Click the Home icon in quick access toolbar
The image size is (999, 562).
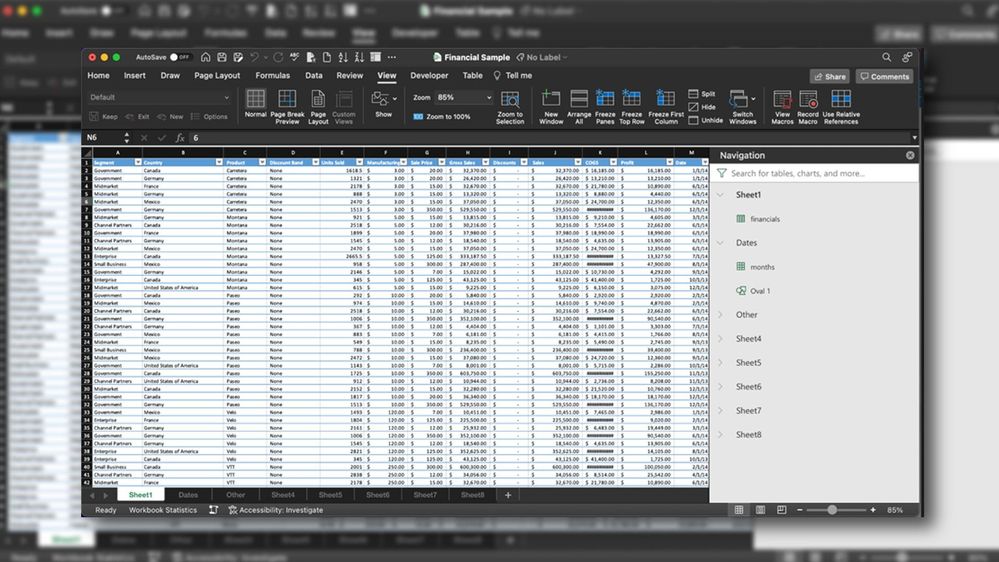205,57
